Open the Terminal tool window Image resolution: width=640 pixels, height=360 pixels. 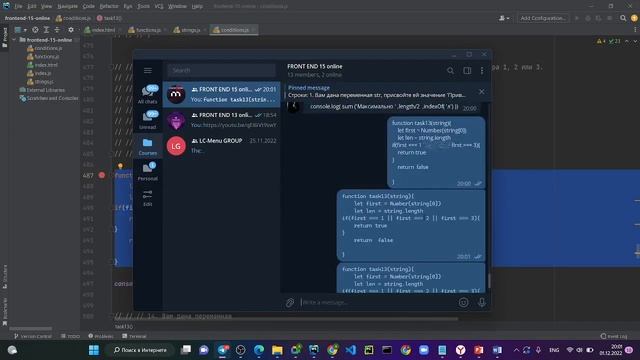point(134,336)
